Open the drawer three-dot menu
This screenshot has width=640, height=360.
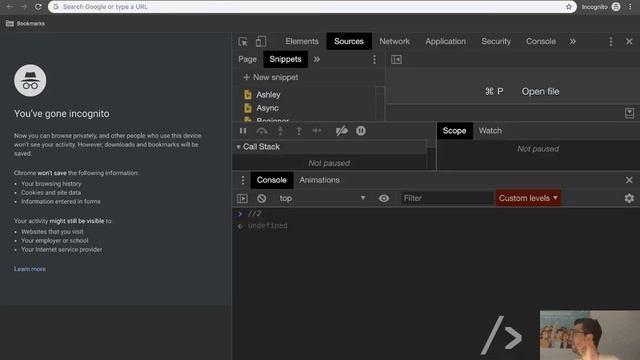(243, 180)
